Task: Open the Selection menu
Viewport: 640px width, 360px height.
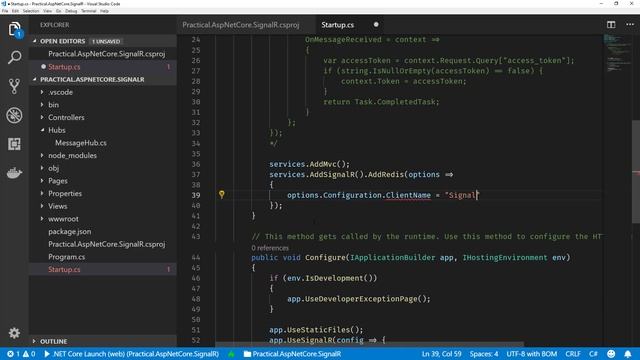Action: (31, 11)
